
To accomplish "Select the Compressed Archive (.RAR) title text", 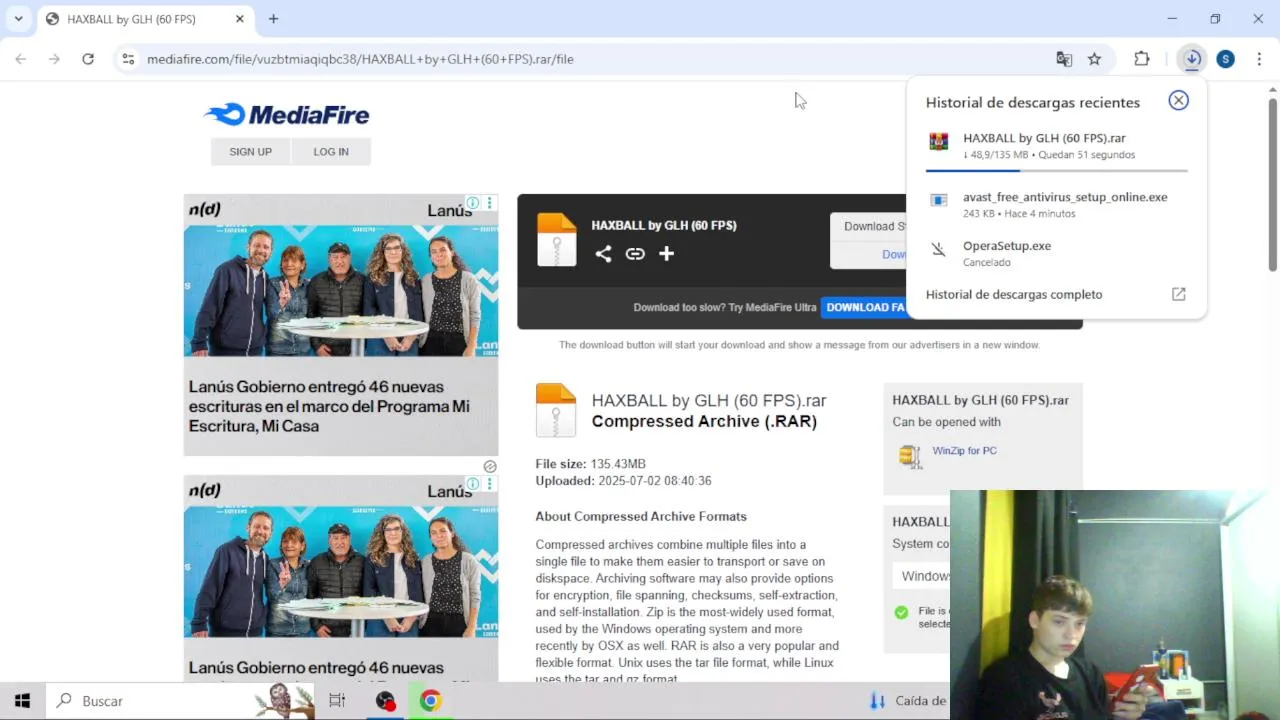I will click(704, 421).
